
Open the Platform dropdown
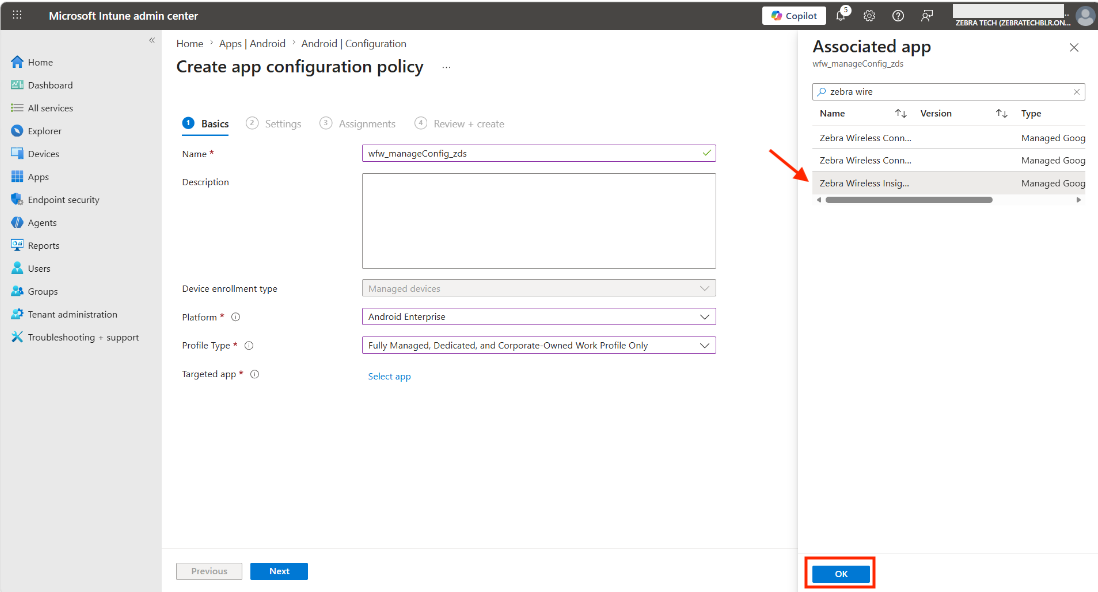coord(538,317)
